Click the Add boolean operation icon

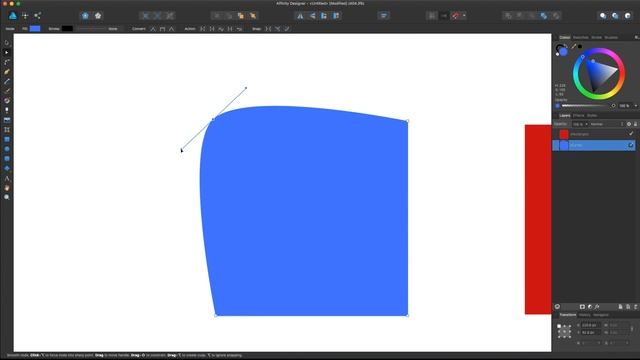508,16
